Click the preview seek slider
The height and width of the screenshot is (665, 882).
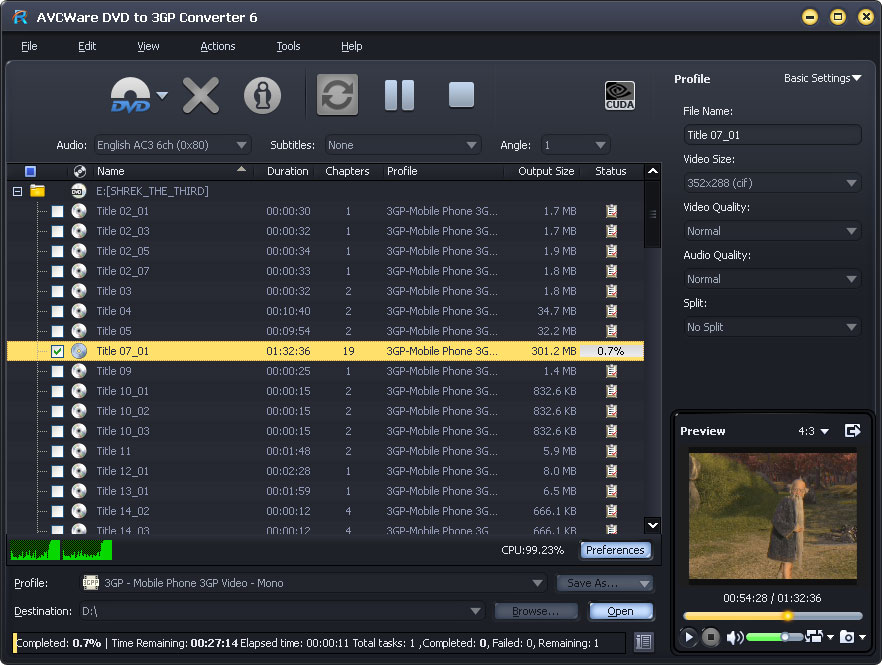(772, 616)
